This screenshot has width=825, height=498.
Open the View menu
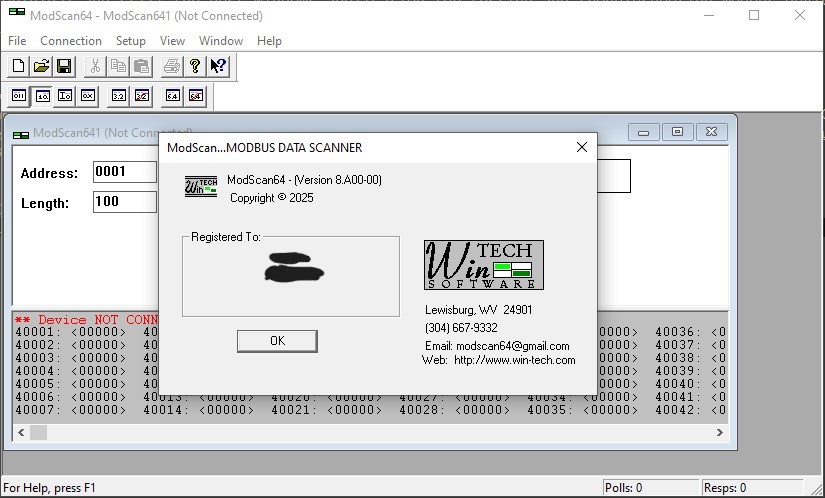point(172,40)
